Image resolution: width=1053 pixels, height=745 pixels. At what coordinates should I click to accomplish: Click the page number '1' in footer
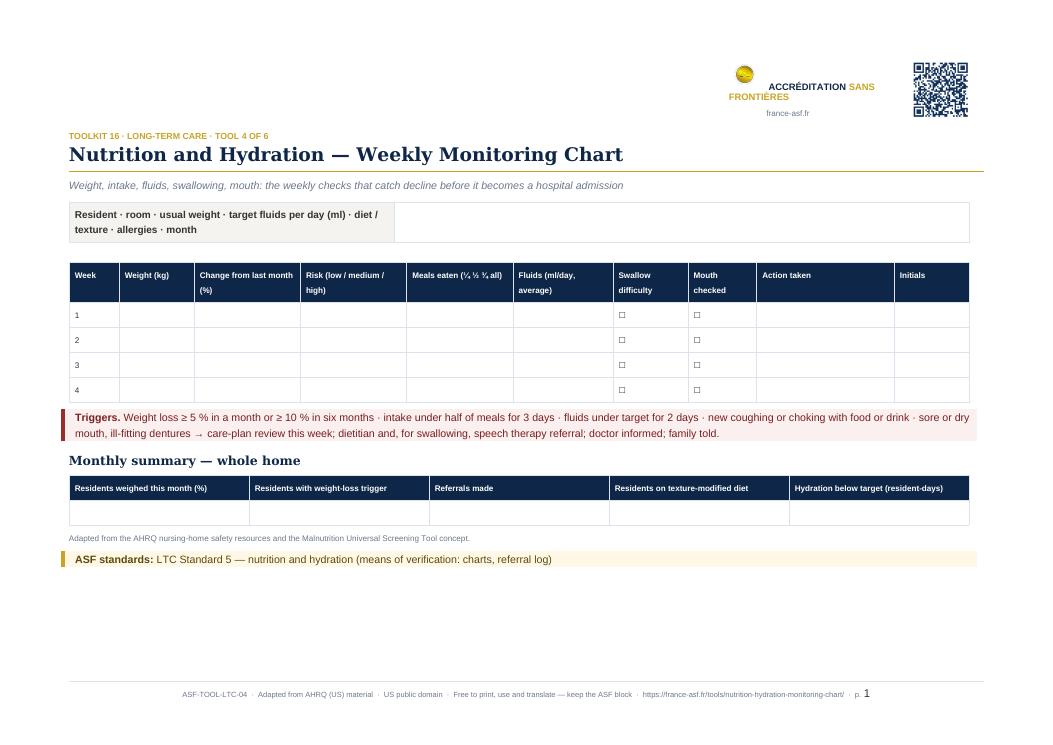tap(866, 693)
